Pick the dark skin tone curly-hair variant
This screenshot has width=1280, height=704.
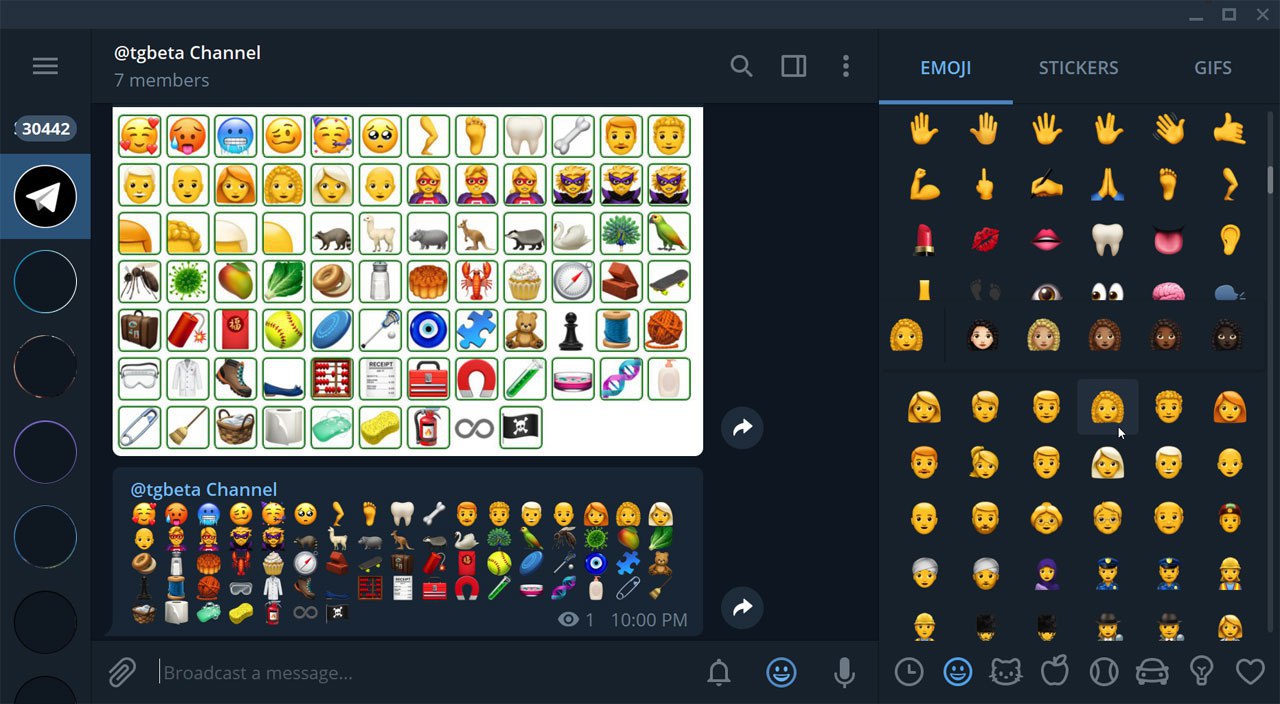[1228, 335]
